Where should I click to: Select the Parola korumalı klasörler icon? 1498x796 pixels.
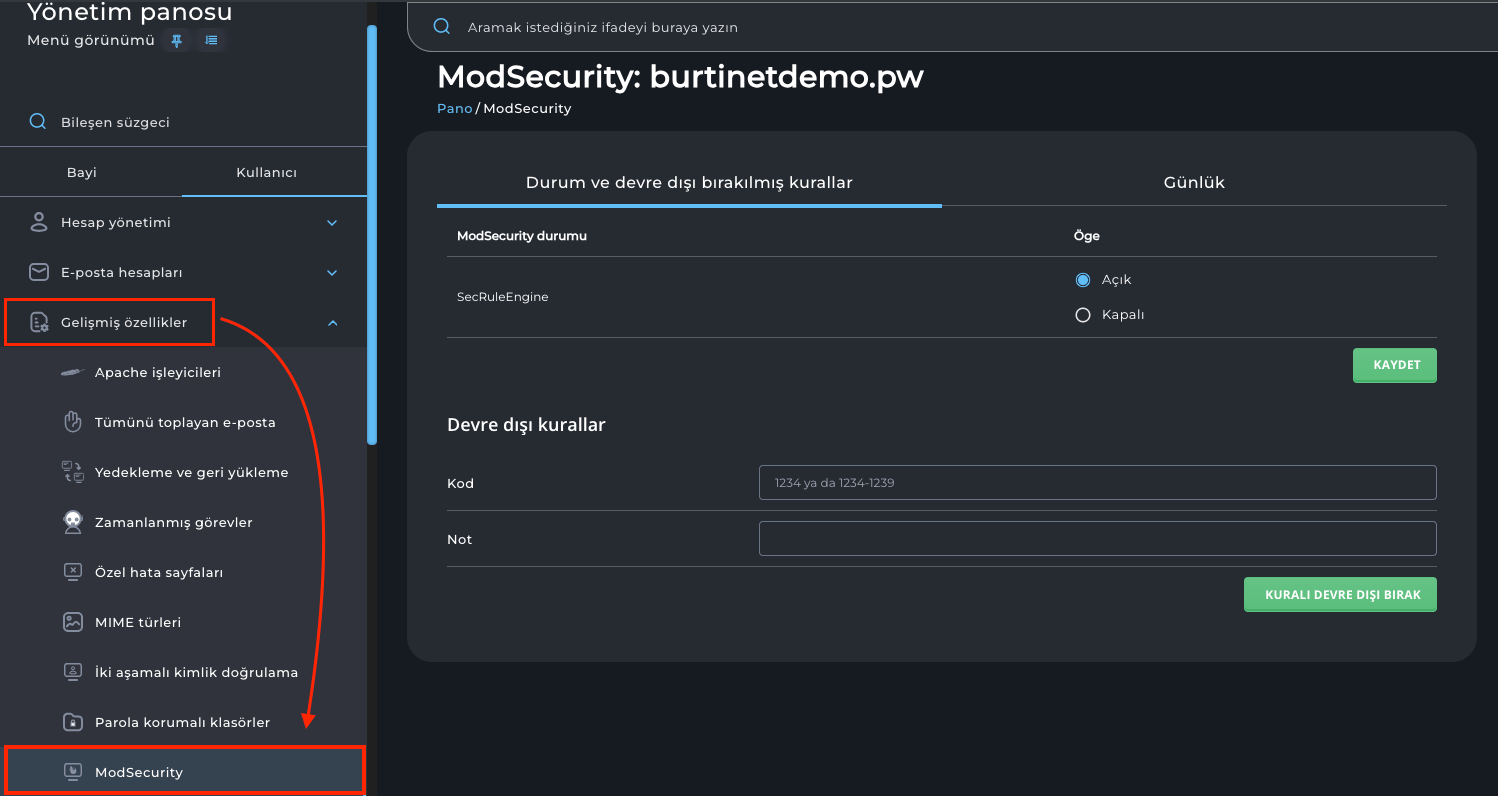pyautogui.click(x=71, y=721)
